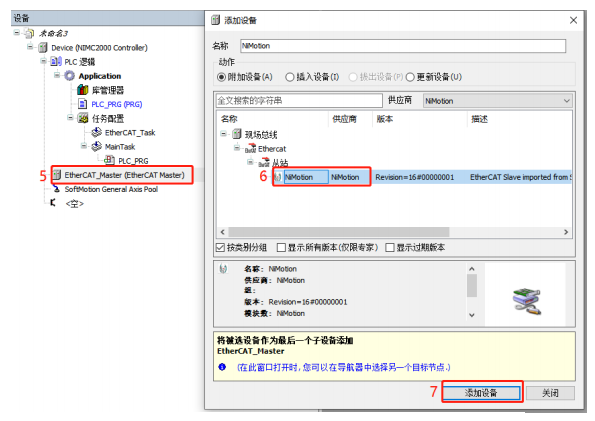Click the Ethercat bus icon in device list
This screenshot has height=421, width=595.
click(x=250, y=149)
